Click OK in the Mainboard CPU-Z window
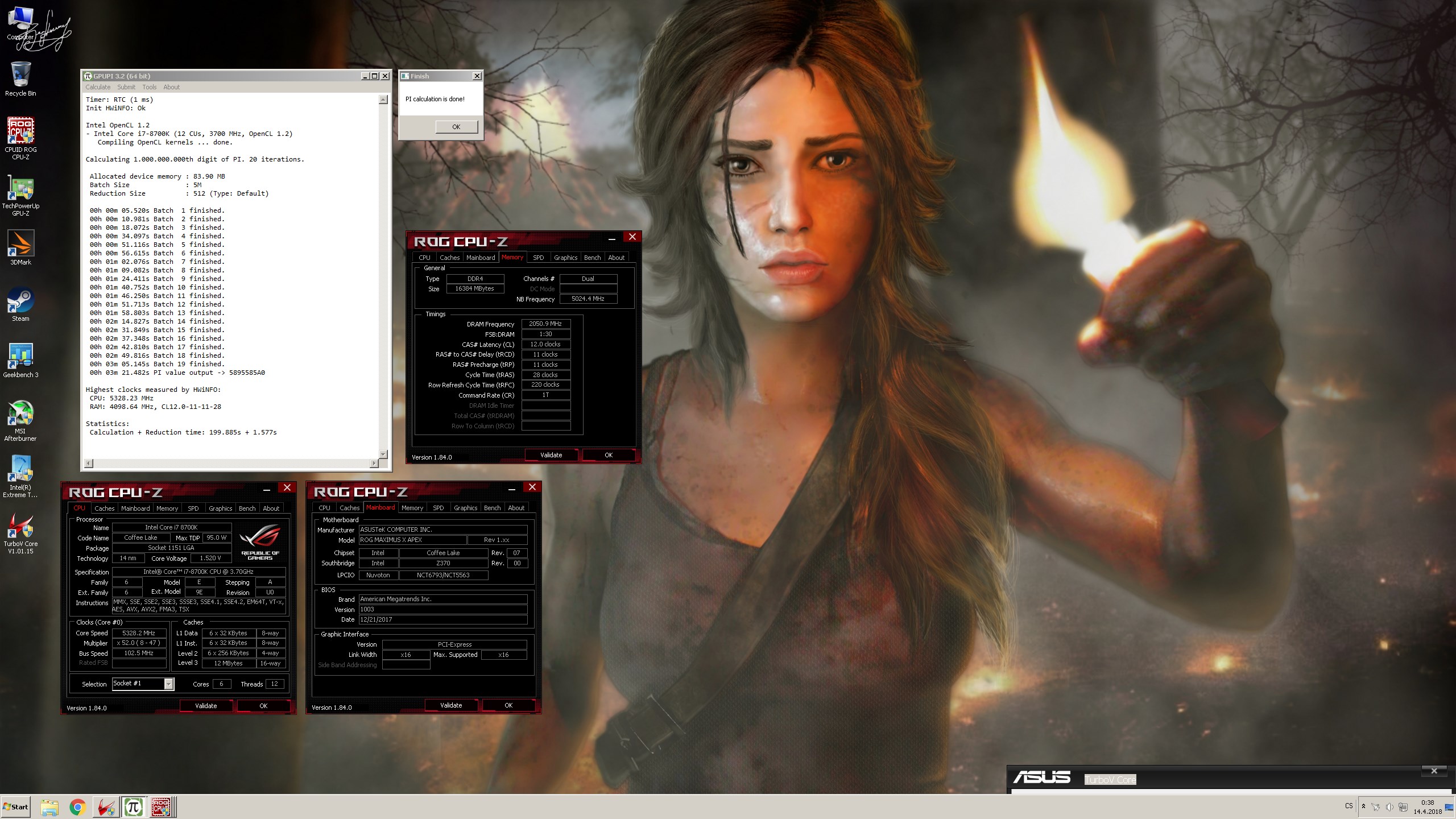 pyautogui.click(x=508, y=705)
